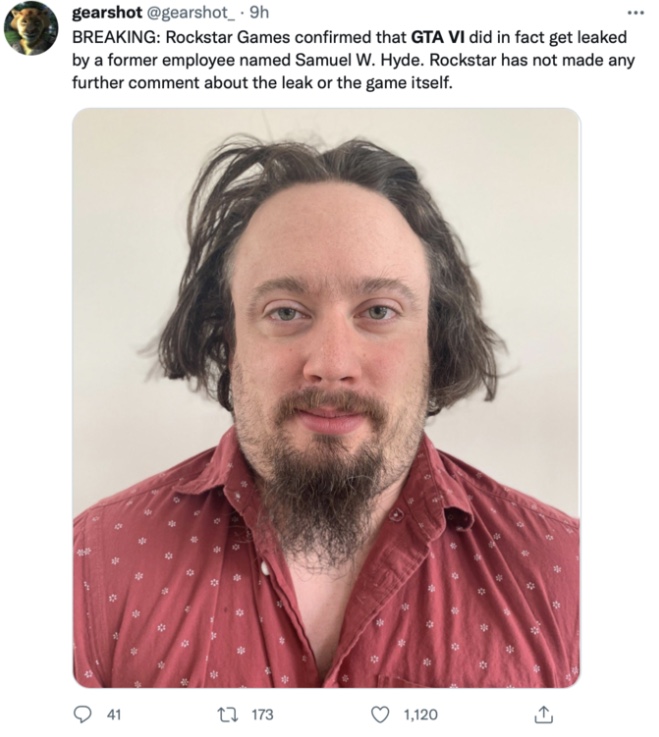
Task: Open the share upload arrow icon
Action: 543,714
